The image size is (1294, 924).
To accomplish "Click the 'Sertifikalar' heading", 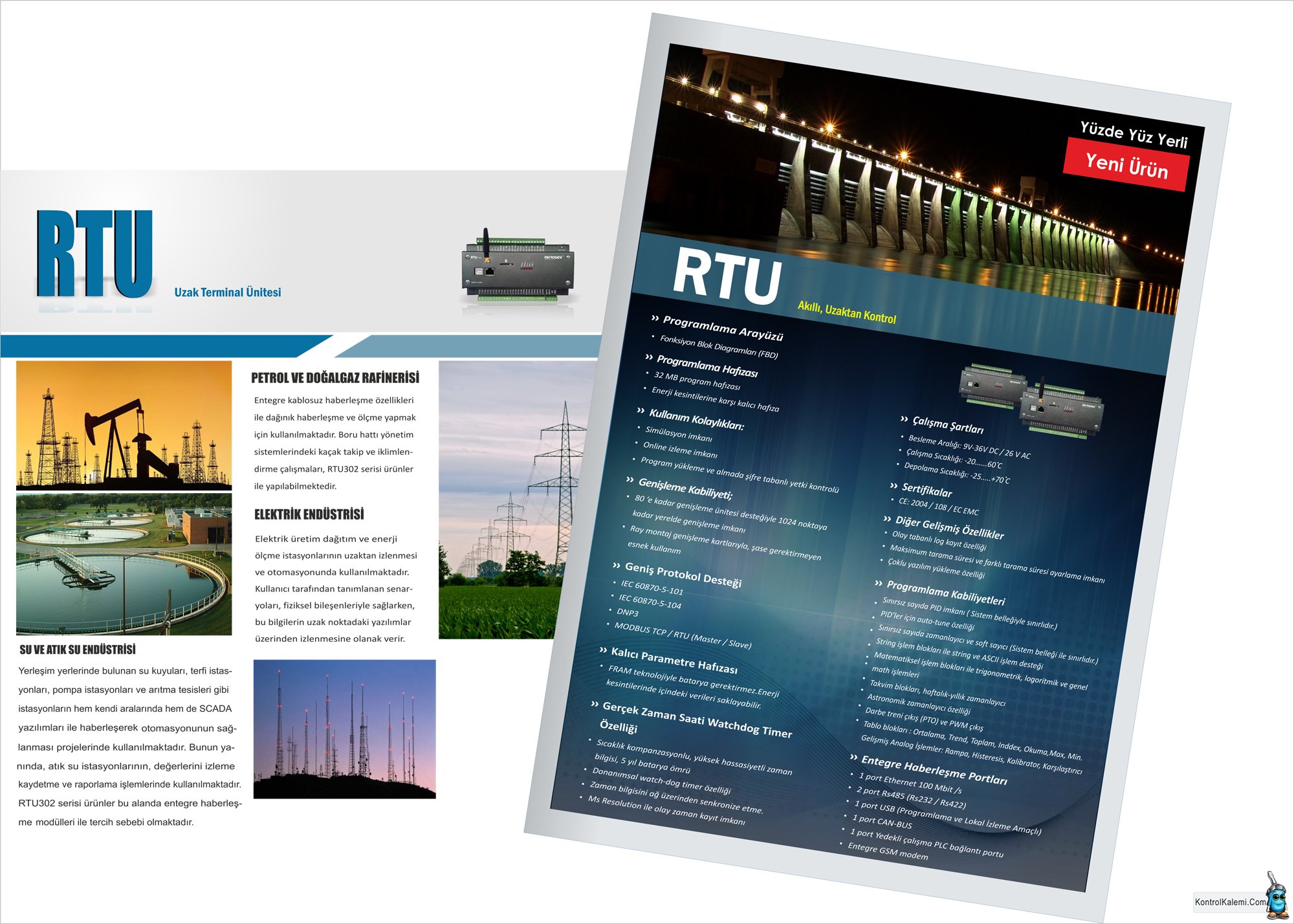I will point(927,490).
